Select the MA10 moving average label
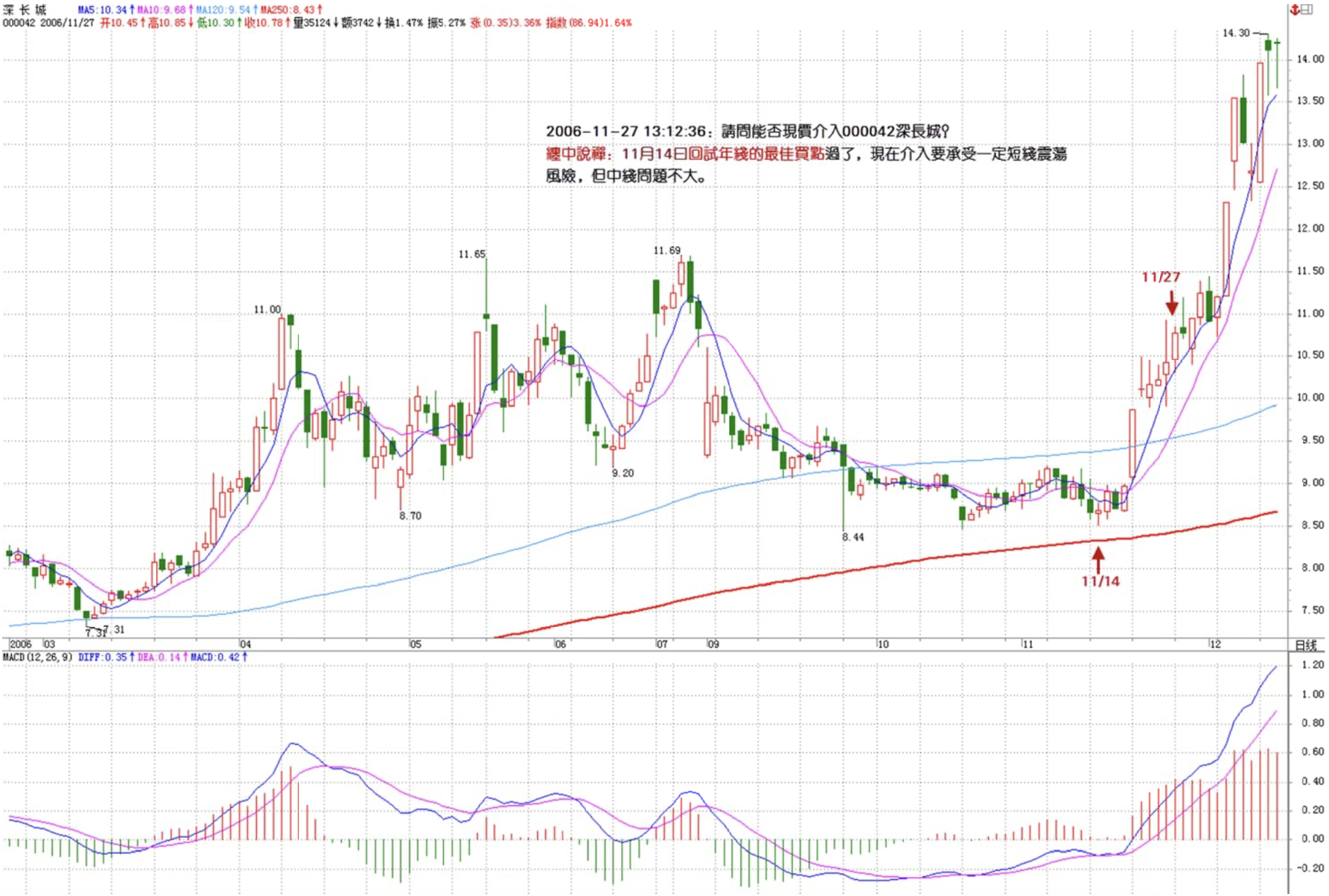Viewport: 1329px width, 896px height. point(161,10)
